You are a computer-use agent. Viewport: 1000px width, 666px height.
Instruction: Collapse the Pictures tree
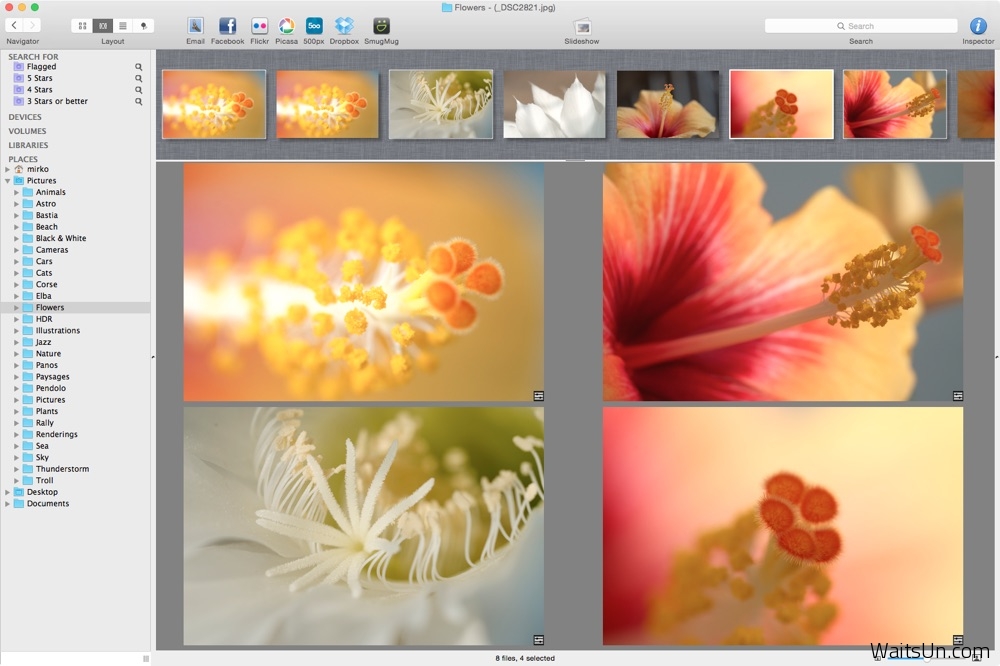click(9, 180)
